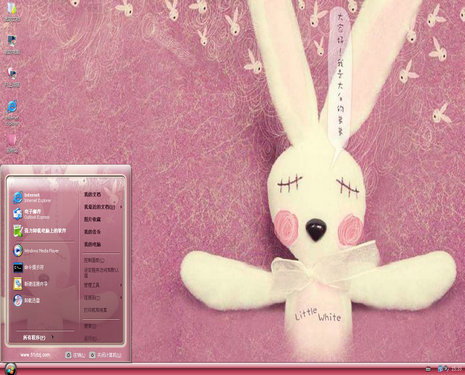This screenshot has width=465, height=375.
Task: Open the command prompt entry in Start menu
Action: tap(28, 267)
